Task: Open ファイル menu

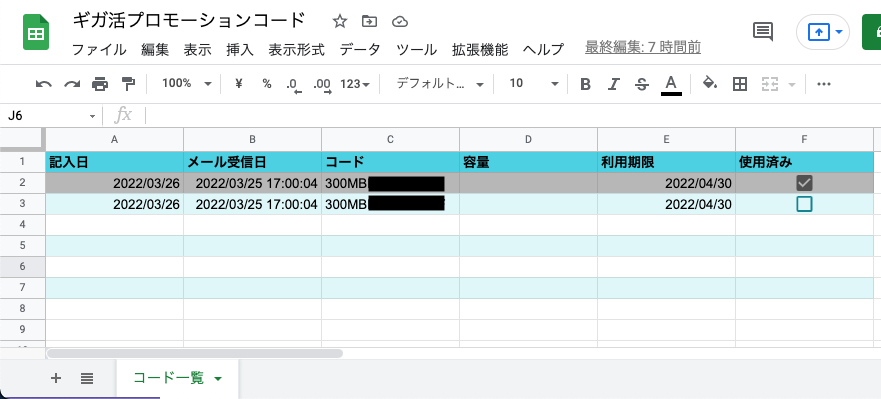Action: click(99, 49)
